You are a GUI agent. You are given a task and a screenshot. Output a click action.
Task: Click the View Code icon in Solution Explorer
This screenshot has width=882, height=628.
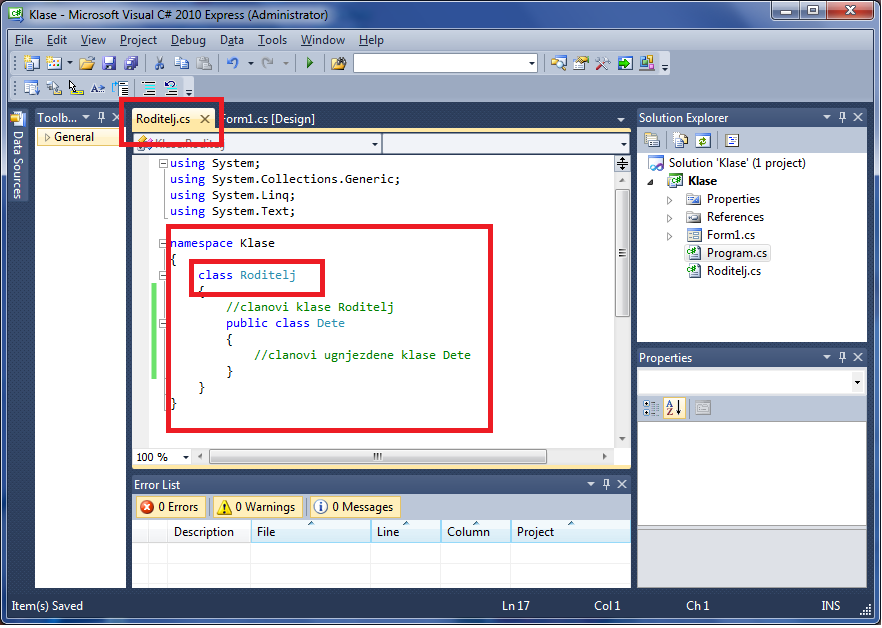[x=731, y=140]
